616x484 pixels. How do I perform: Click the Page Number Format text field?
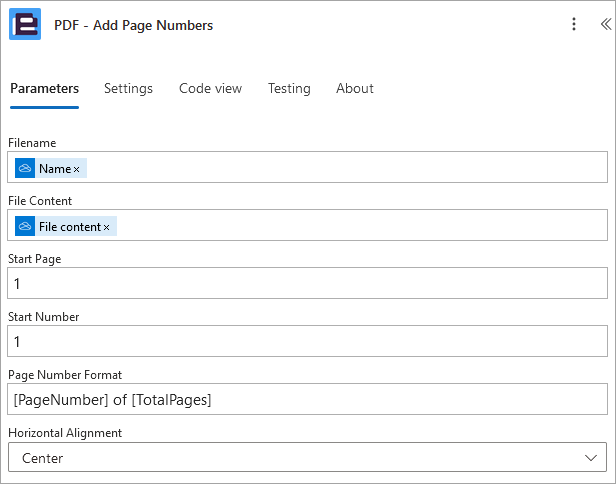pyautogui.click(x=308, y=399)
